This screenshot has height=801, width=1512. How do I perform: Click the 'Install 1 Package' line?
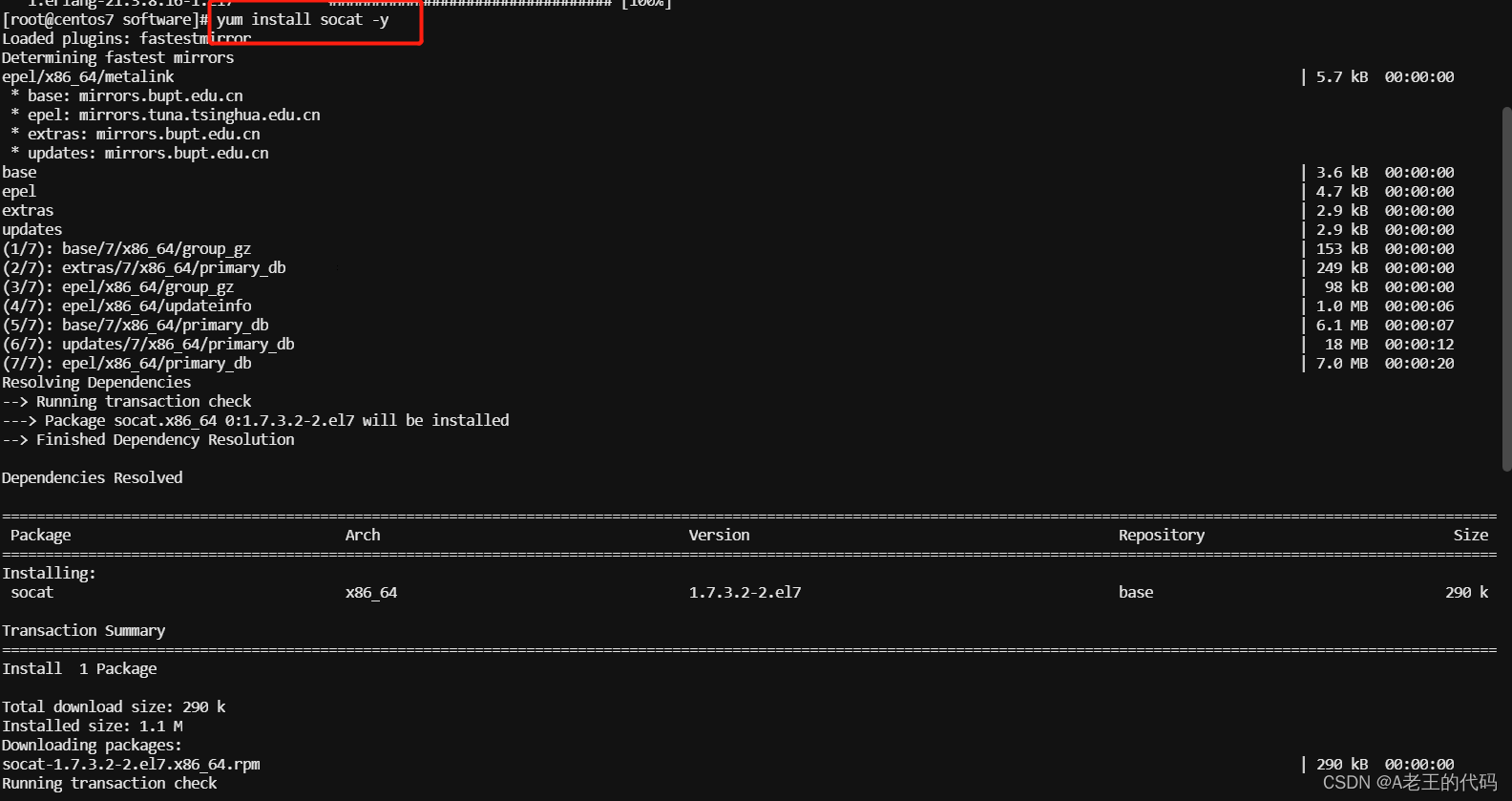click(x=79, y=668)
